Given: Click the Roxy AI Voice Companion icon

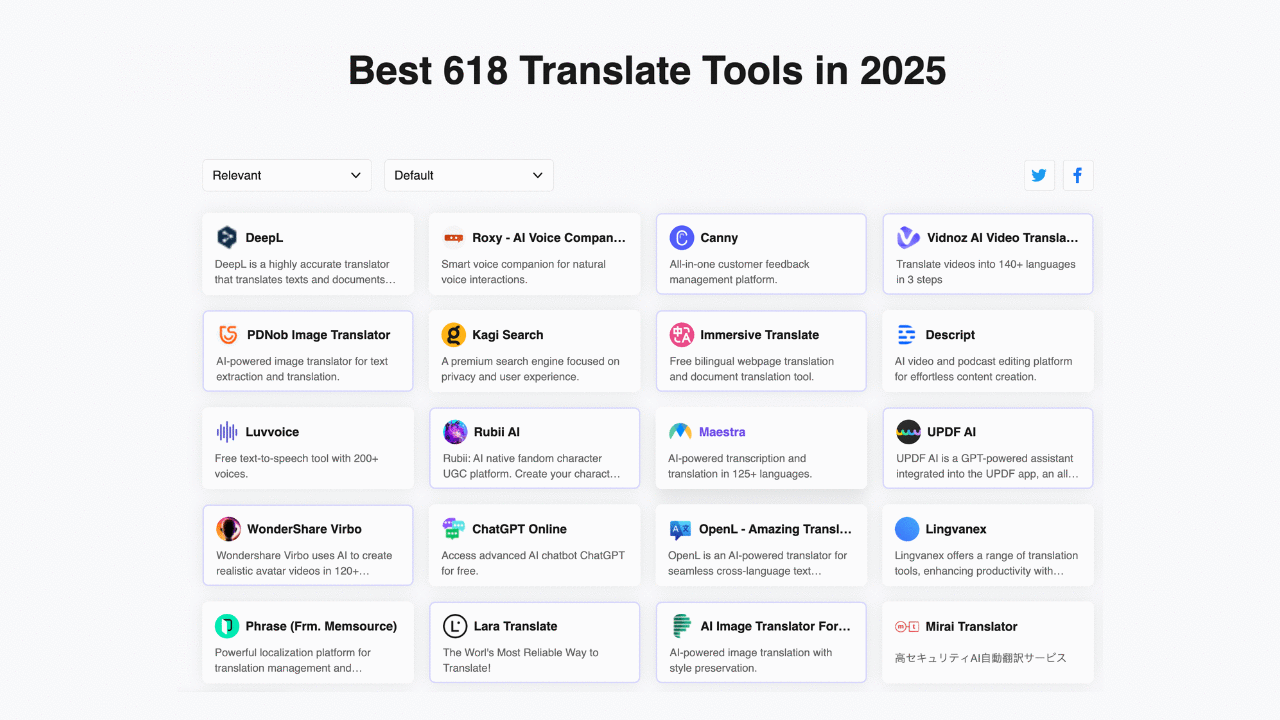Looking at the screenshot, I should coord(454,238).
